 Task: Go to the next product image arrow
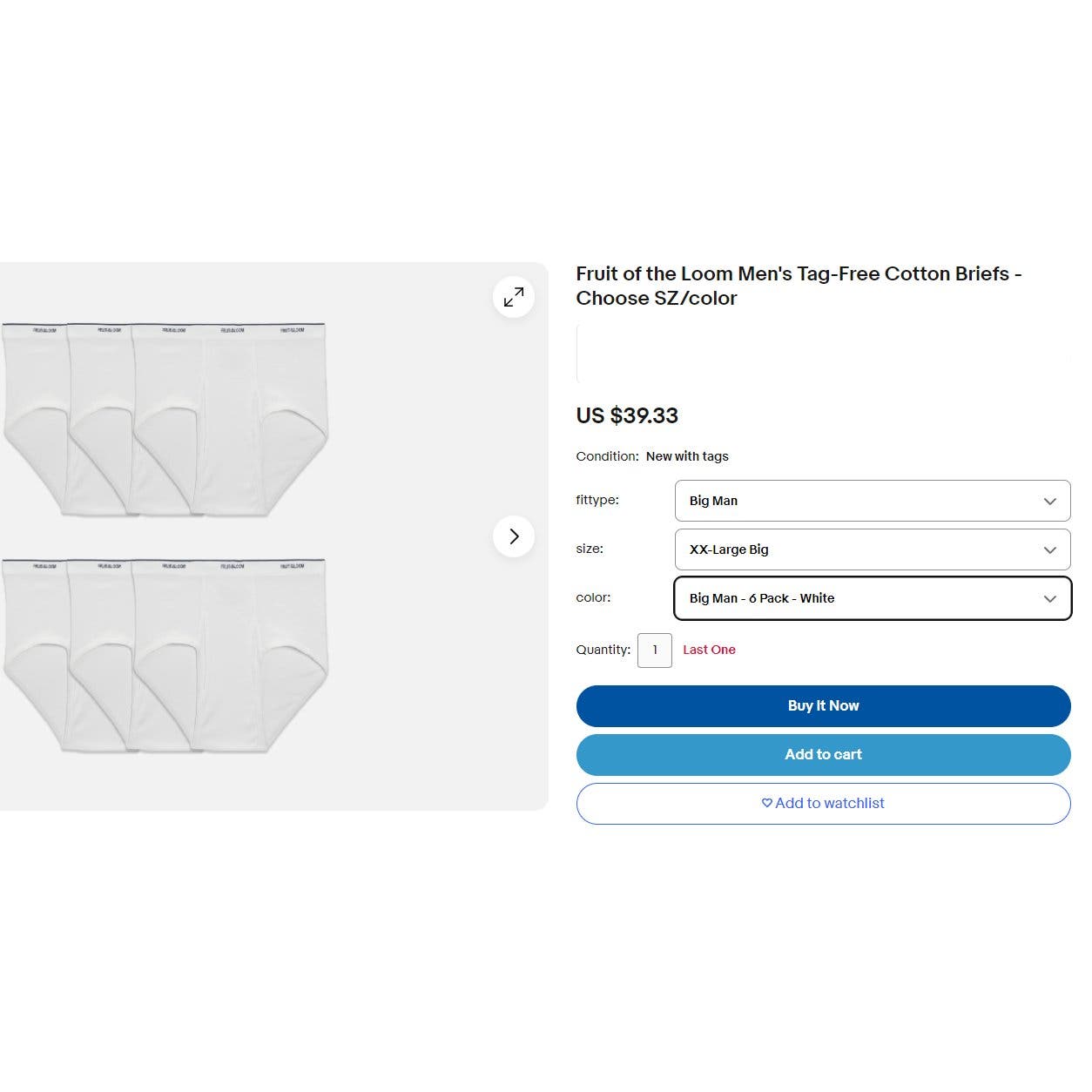(x=514, y=536)
